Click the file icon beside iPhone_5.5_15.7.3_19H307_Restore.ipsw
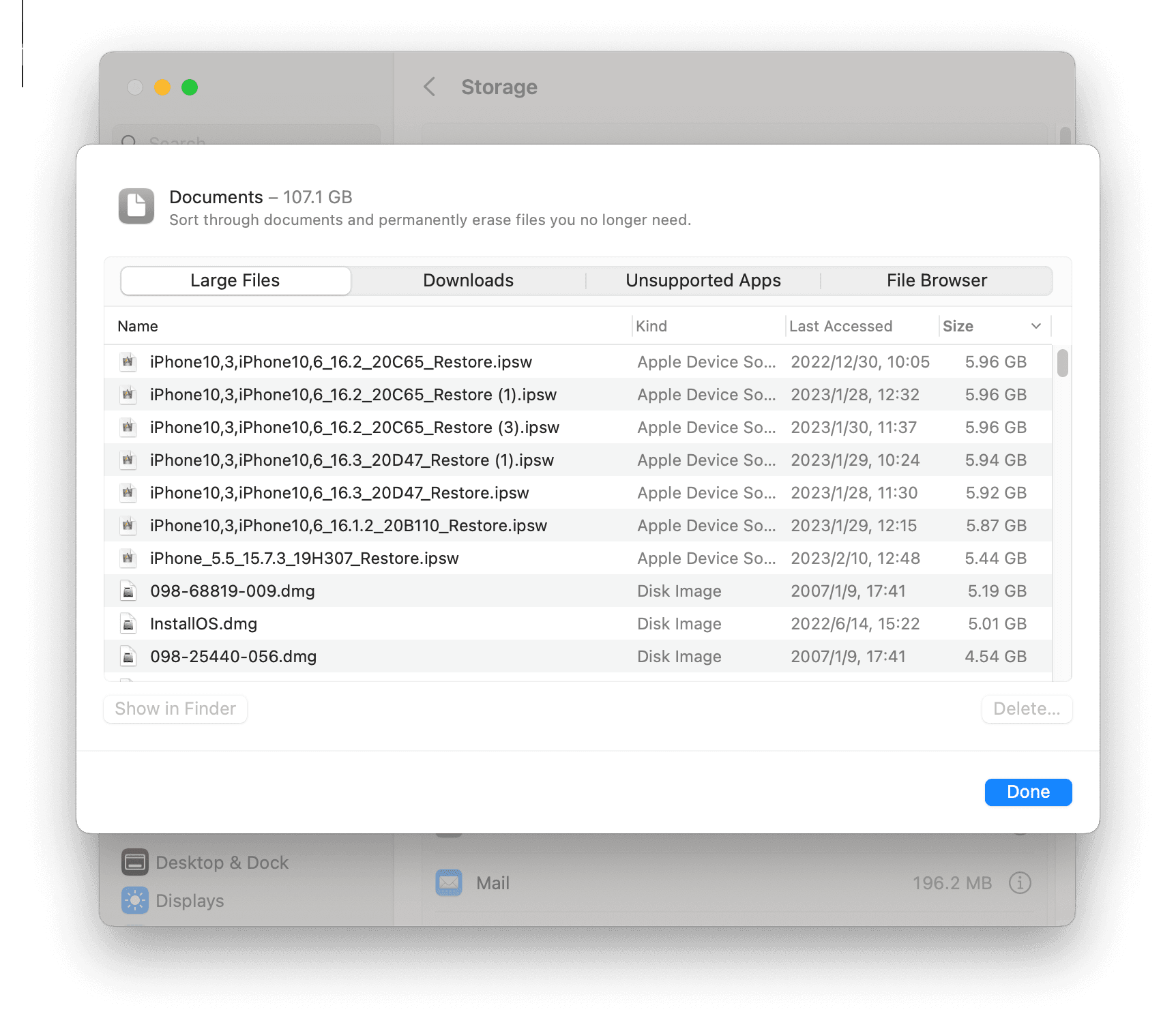This screenshot has height=1027, width=1176. [128, 558]
